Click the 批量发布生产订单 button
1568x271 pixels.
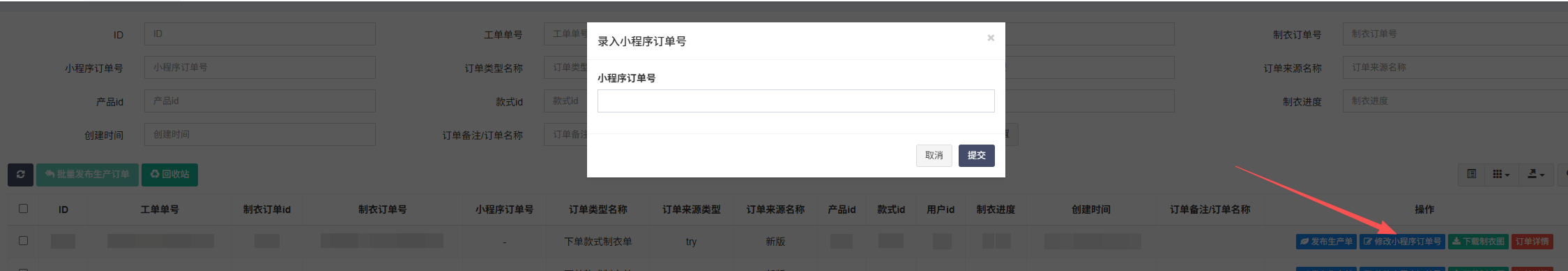tap(87, 175)
